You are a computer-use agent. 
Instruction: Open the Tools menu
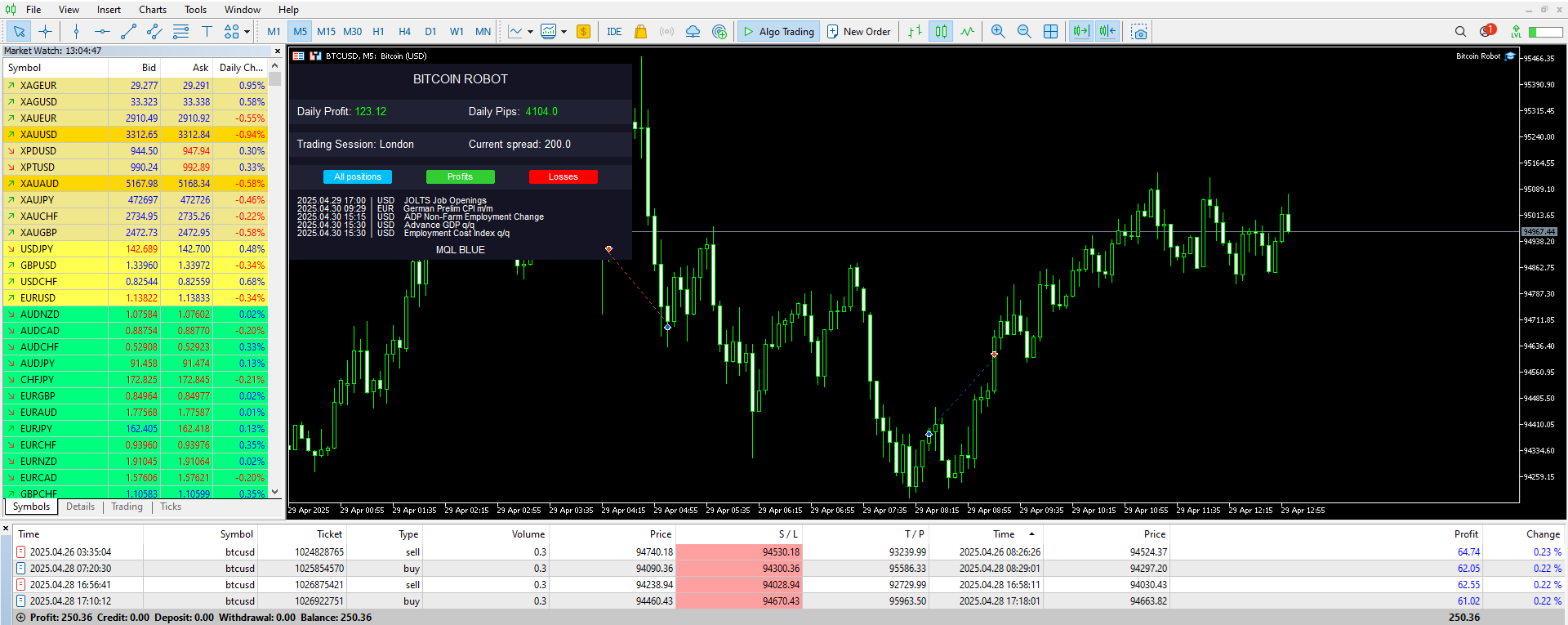click(x=195, y=10)
